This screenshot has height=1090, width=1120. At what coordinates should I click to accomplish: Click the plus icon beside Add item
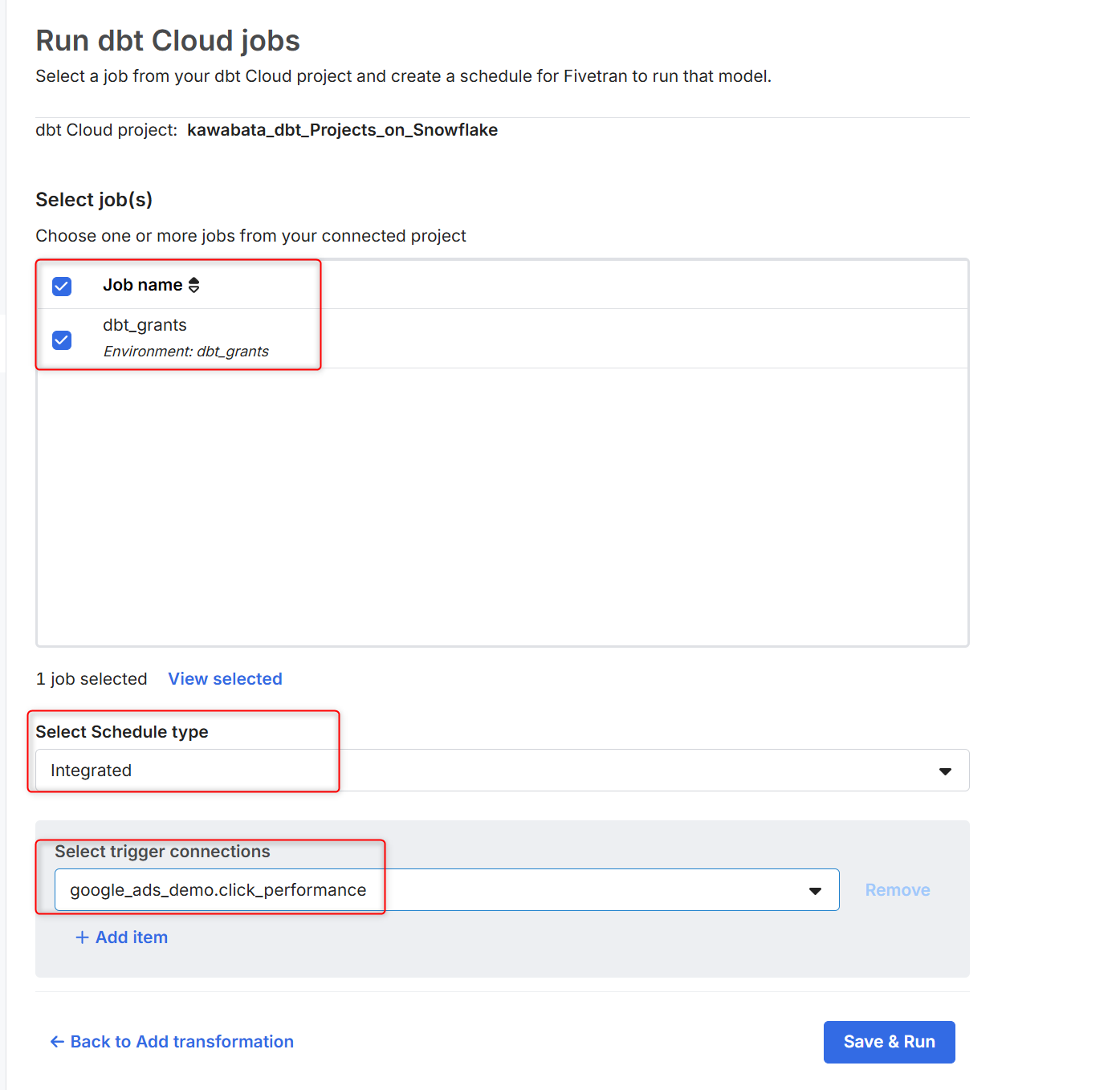click(82, 937)
